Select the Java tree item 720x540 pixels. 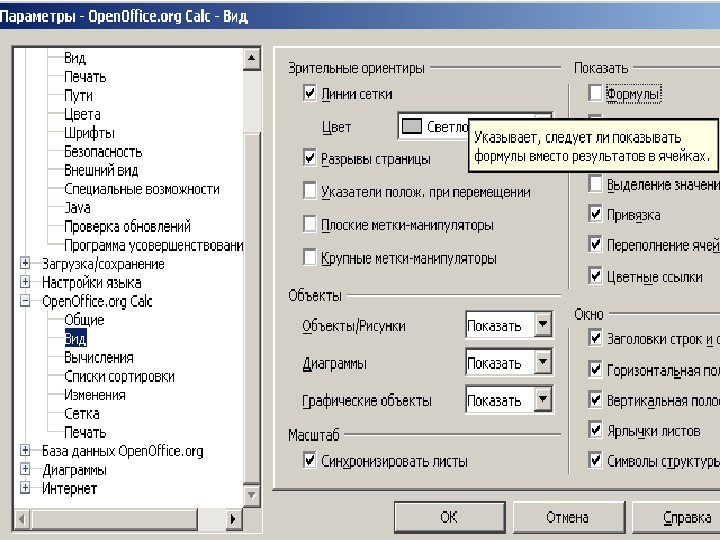(77, 208)
